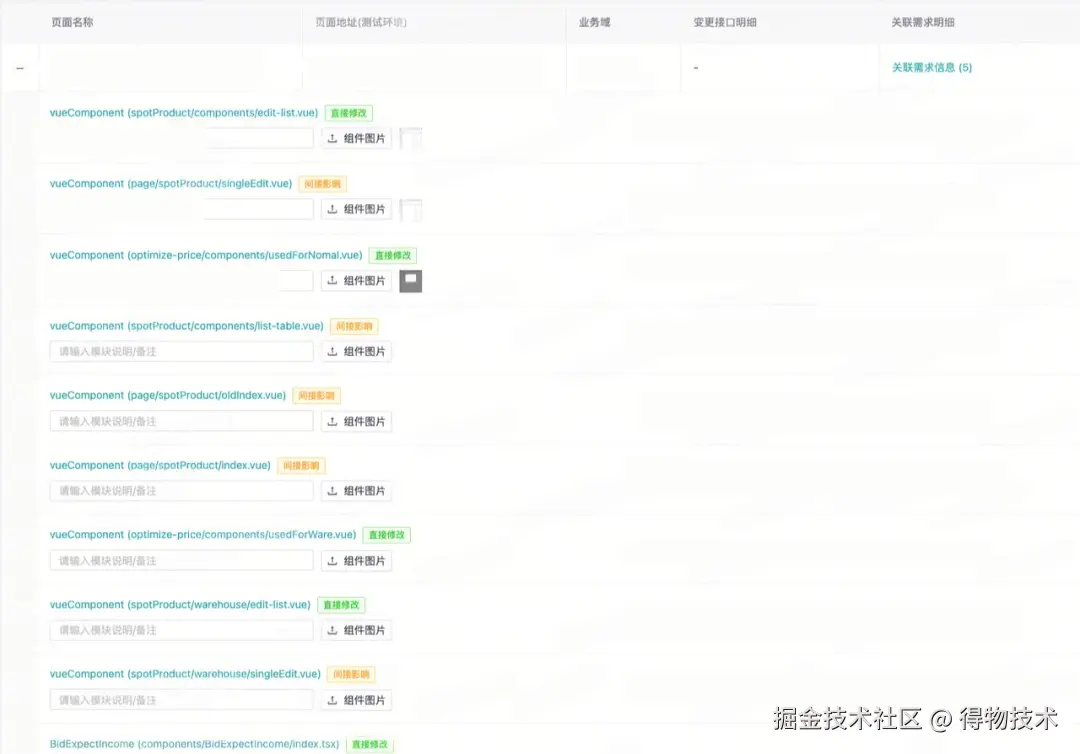Click the notes input under oldIndex.vue
This screenshot has height=754, width=1080.
pyautogui.click(x=181, y=421)
